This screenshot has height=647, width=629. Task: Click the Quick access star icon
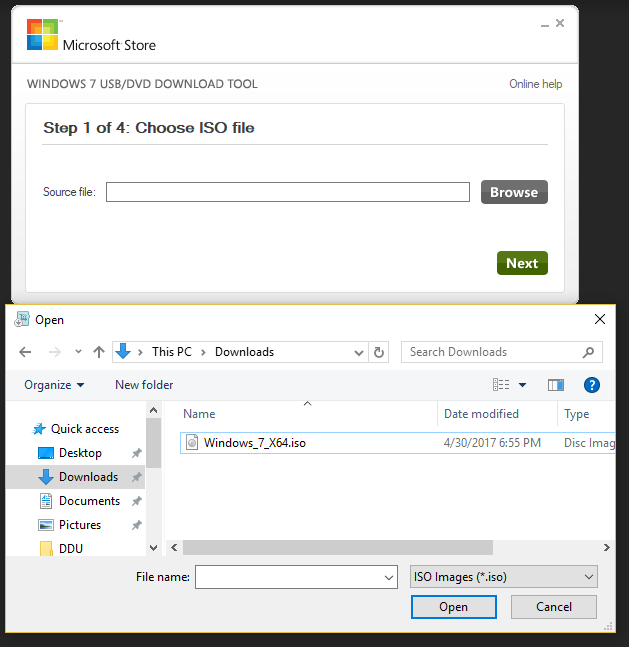click(39, 429)
